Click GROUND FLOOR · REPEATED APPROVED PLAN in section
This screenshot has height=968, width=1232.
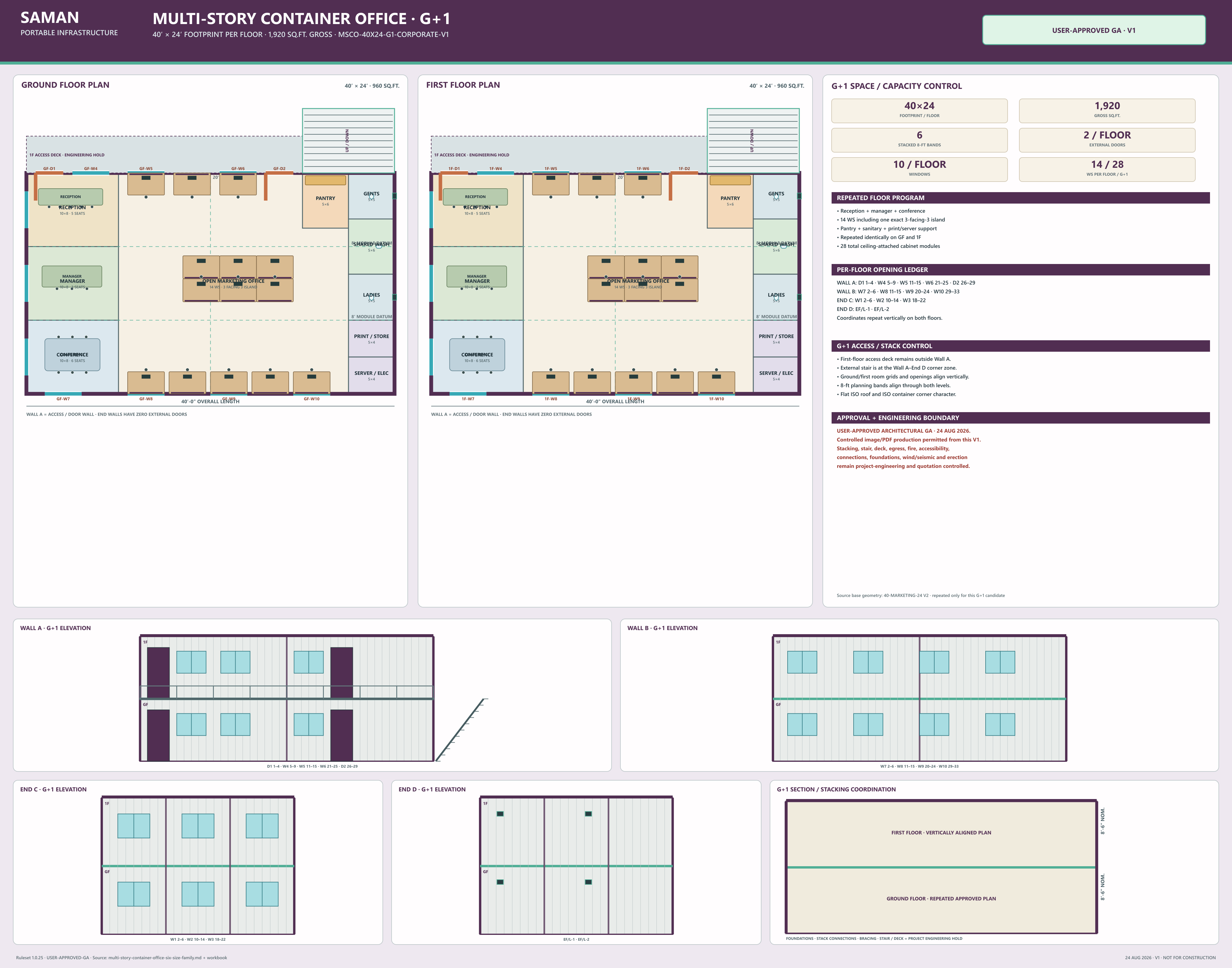pos(941,898)
